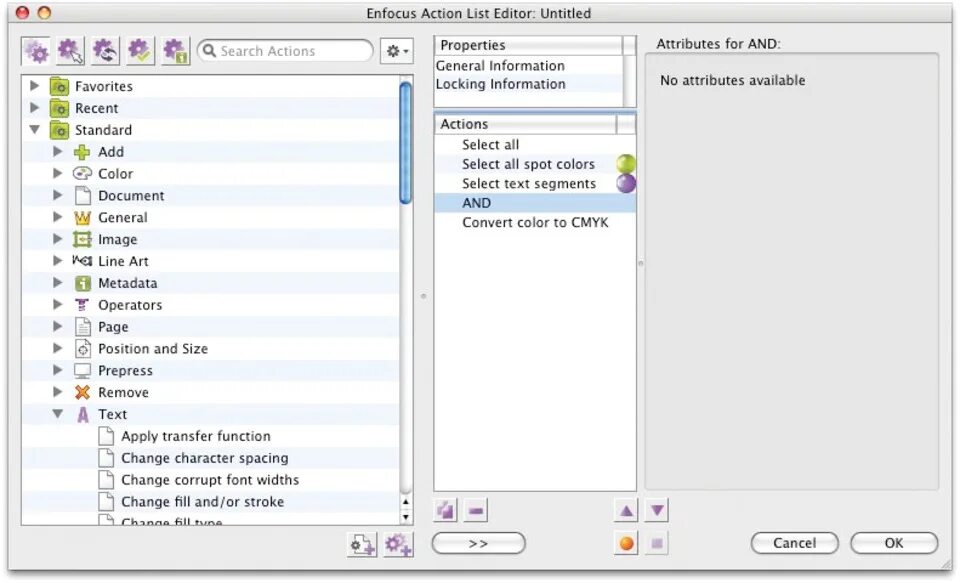Viewport: 960px width, 583px height.
Task: Click the purple sphere beside text segments
Action: pyautogui.click(x=626, y=183)
